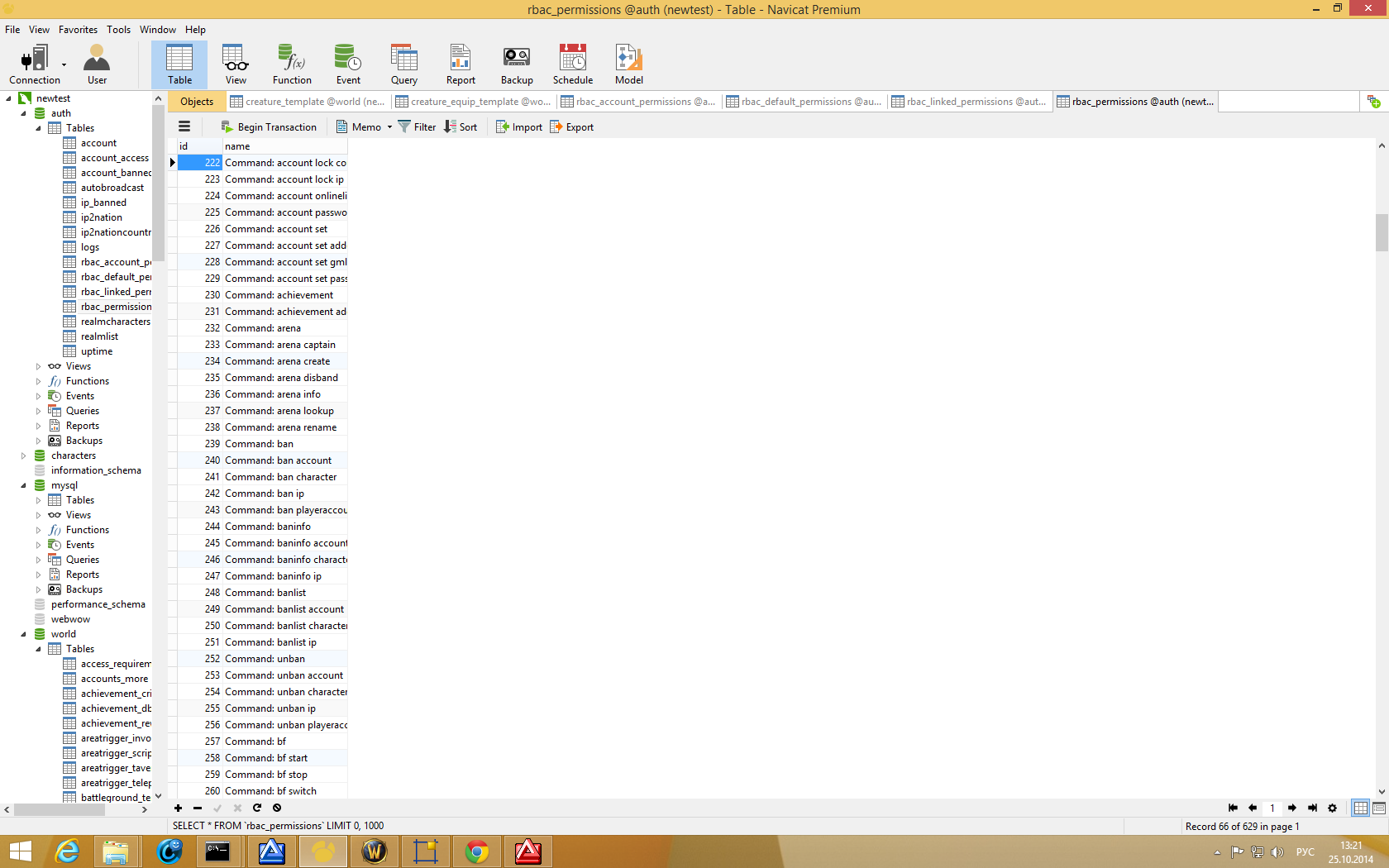Click the Query toolbar icon
This screenshot has height=868, width=1389.
tap(404, 64)
